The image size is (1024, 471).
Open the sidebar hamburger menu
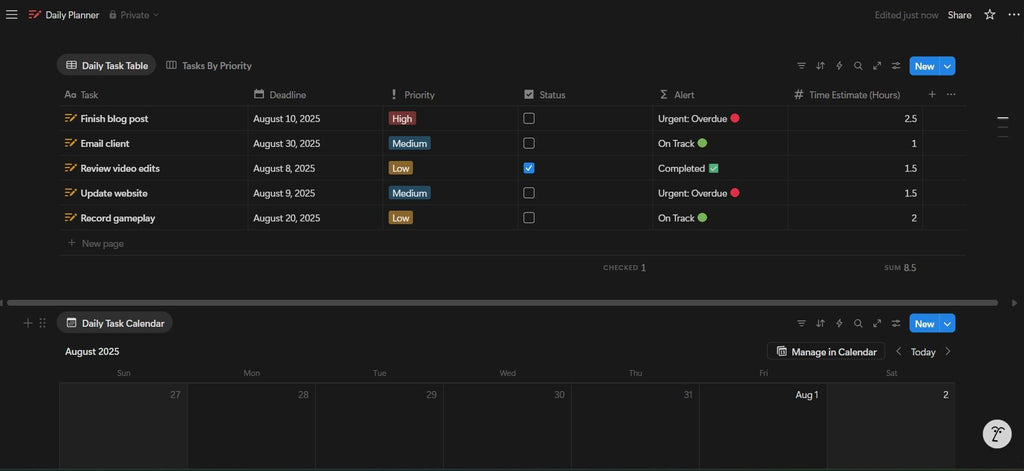click(x=12, y=15)
